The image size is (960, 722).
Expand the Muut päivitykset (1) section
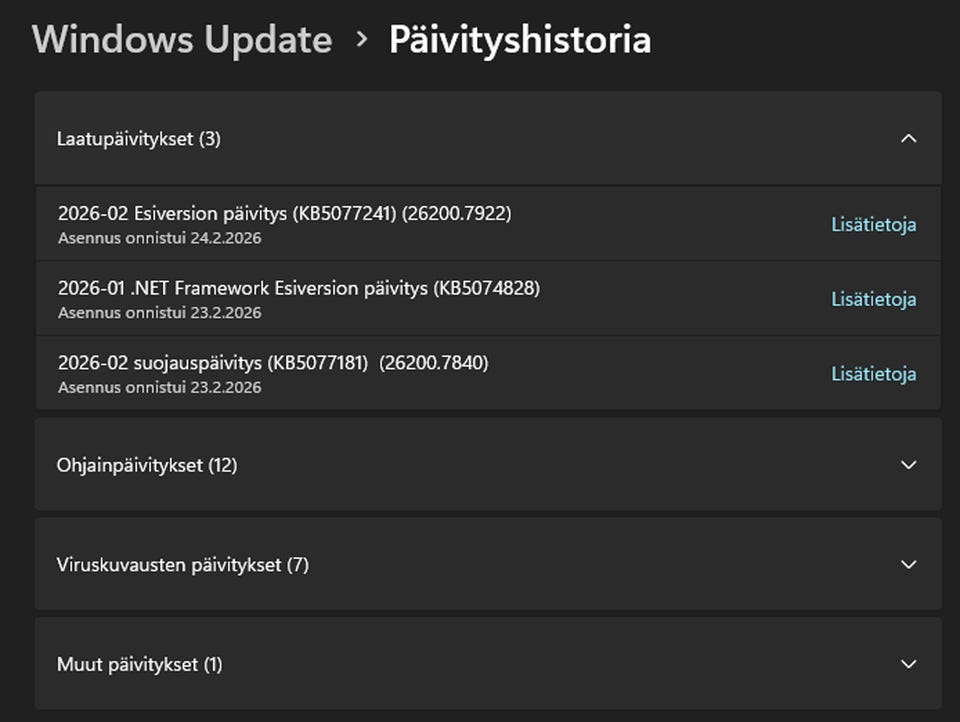pos(140,664)
